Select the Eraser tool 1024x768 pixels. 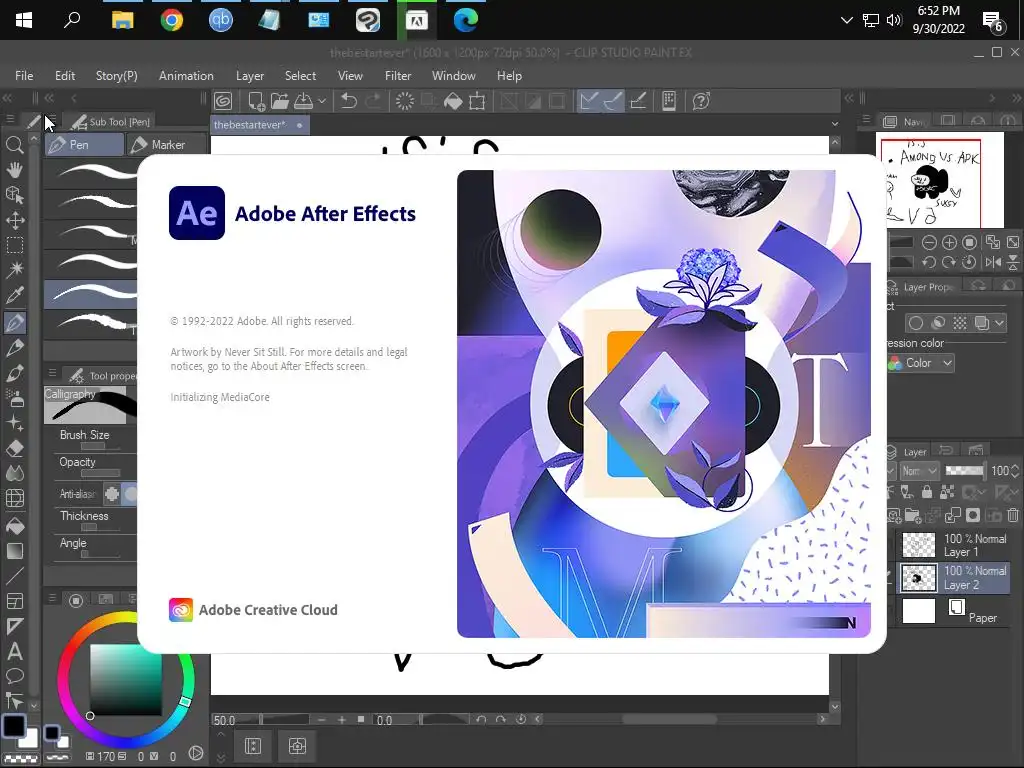point(14,449)
